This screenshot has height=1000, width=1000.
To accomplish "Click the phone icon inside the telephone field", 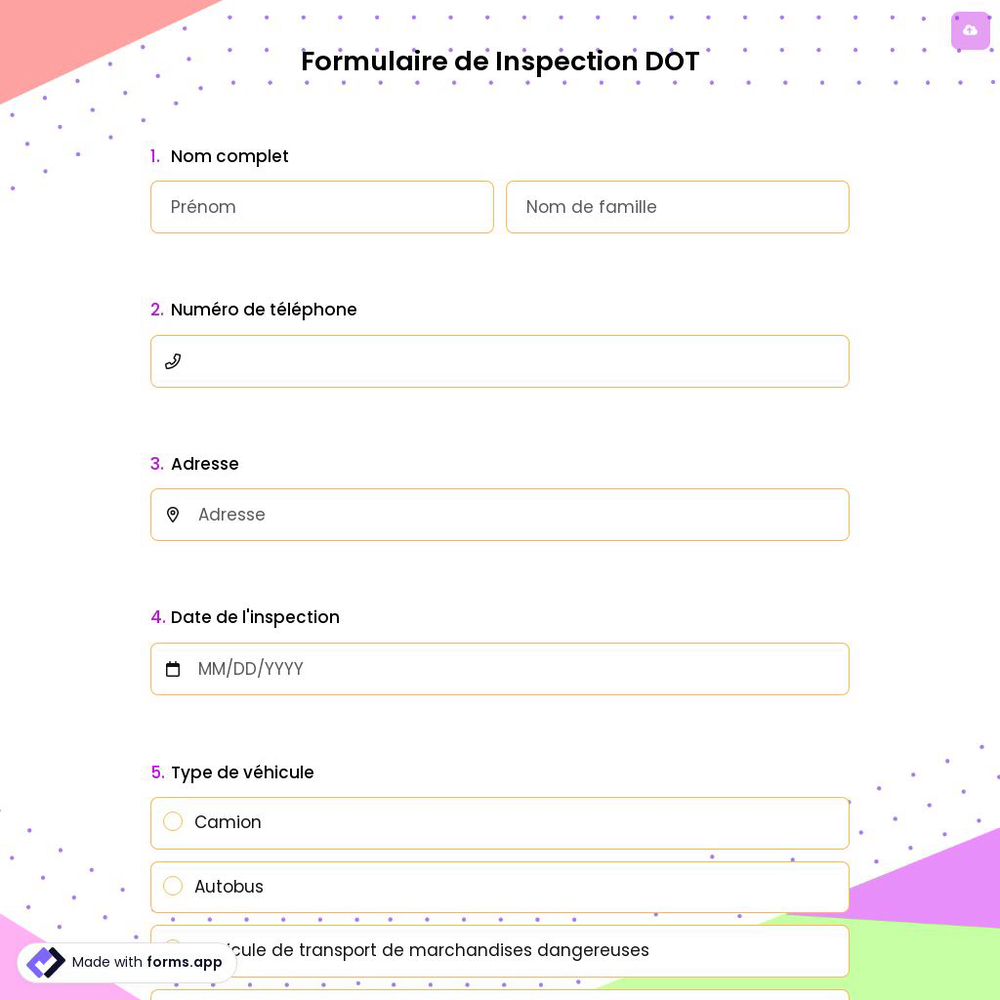I will tap(173, 361).
